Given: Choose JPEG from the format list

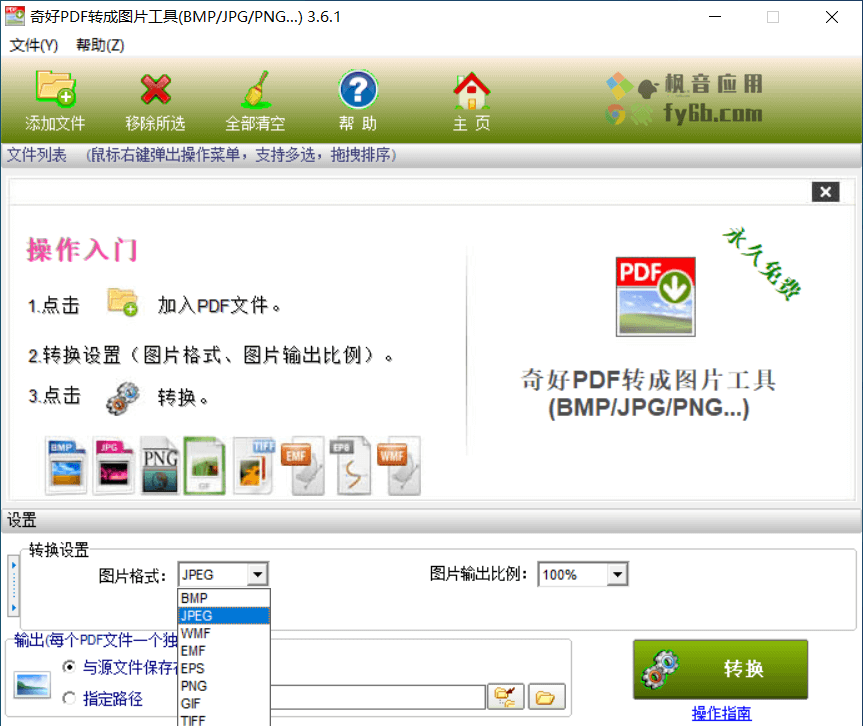Looking at the screenshot, I should (224, 615).
